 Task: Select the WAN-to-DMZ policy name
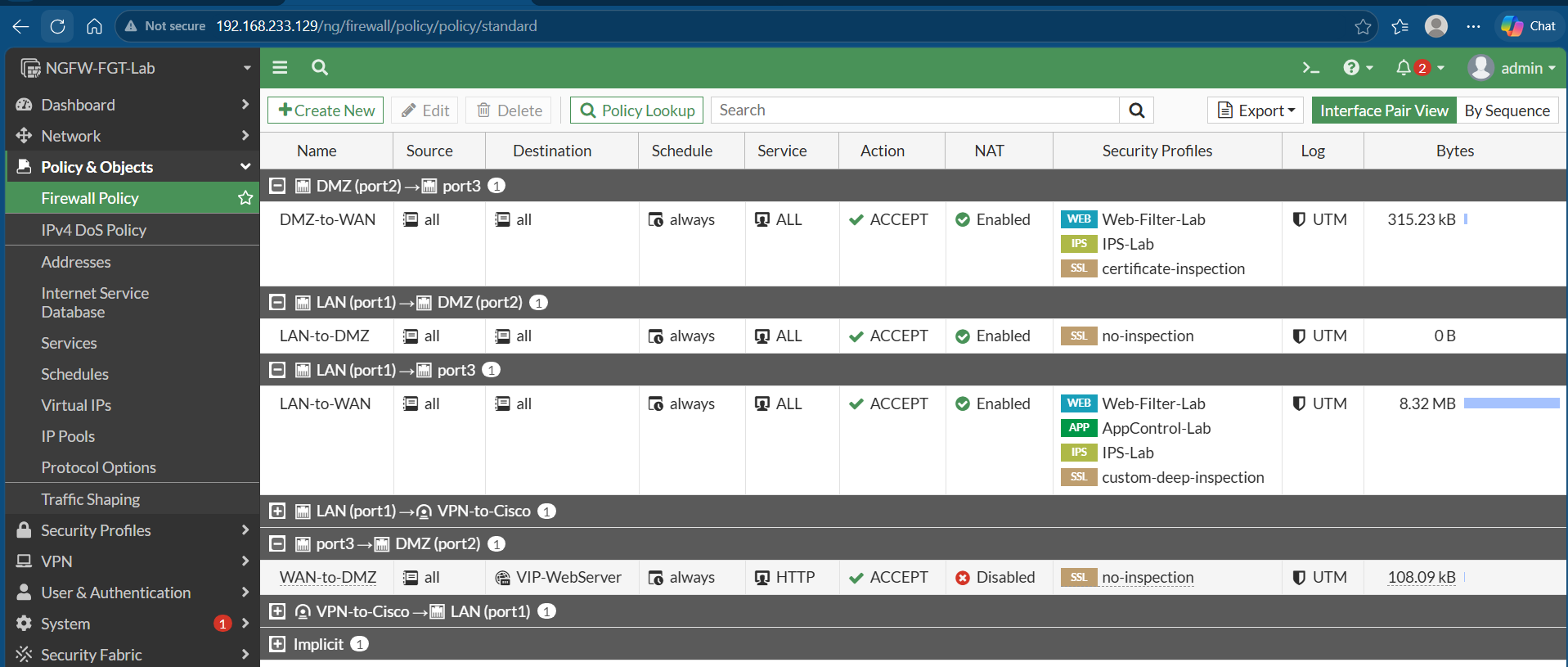coord(328,577)
